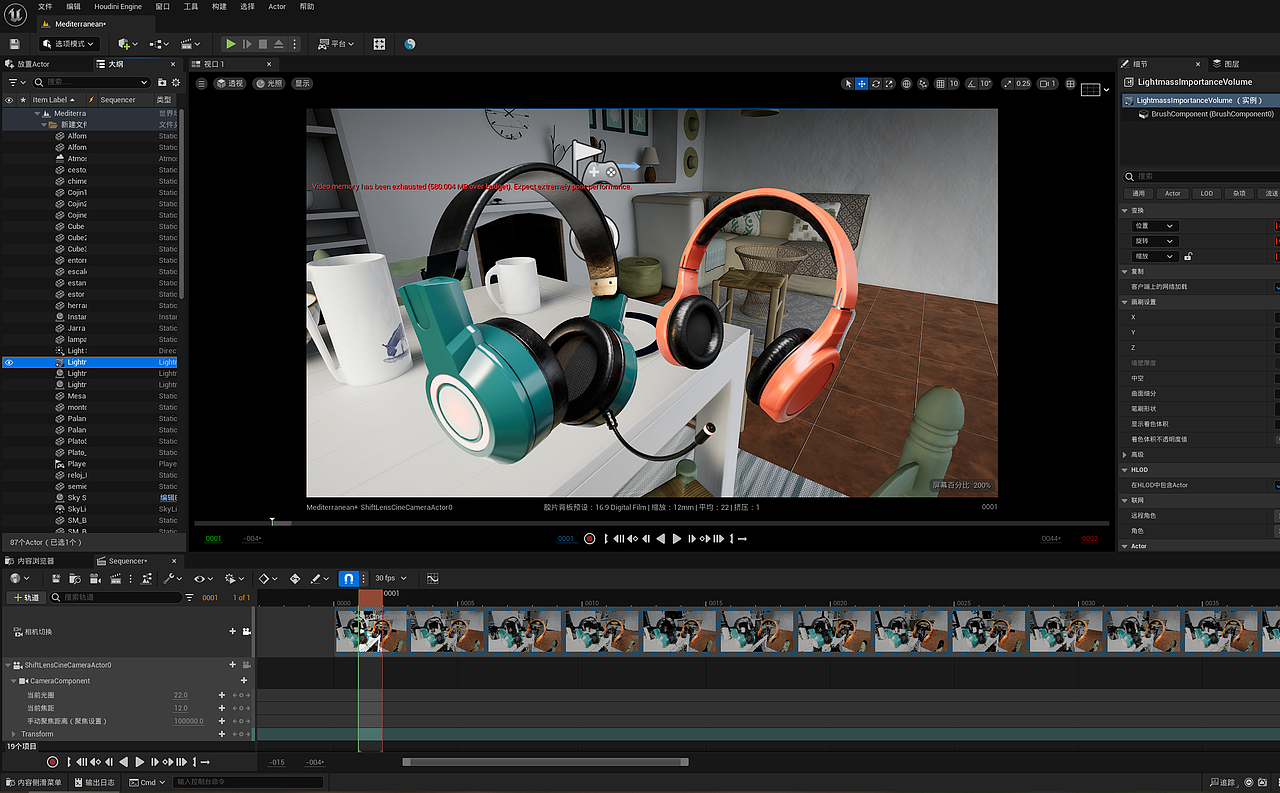Screen dimensions: 1280x793
Task: Click add folder icon in the outliner
Action: click(162, 82)
